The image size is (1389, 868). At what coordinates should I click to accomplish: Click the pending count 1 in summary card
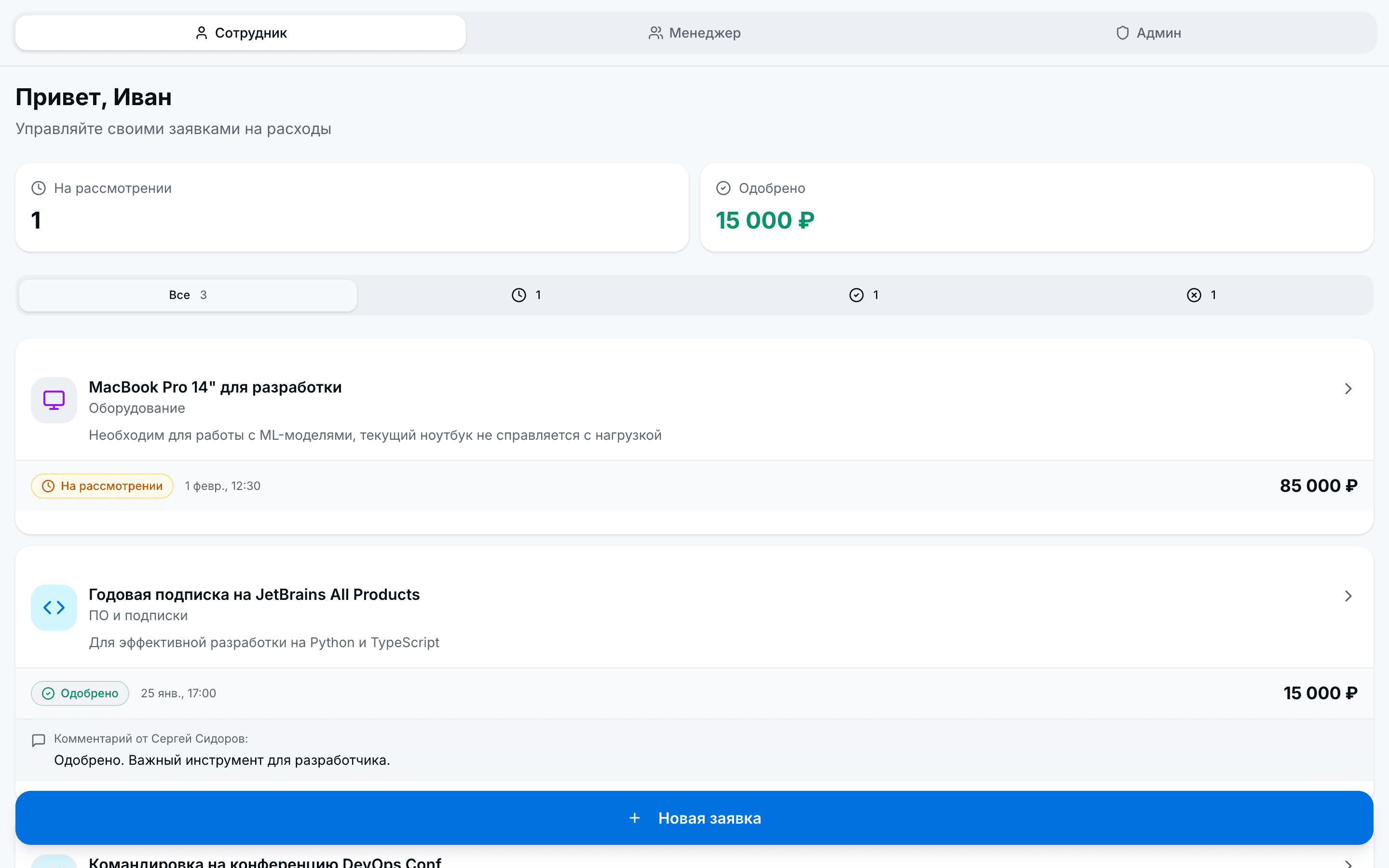36,220
